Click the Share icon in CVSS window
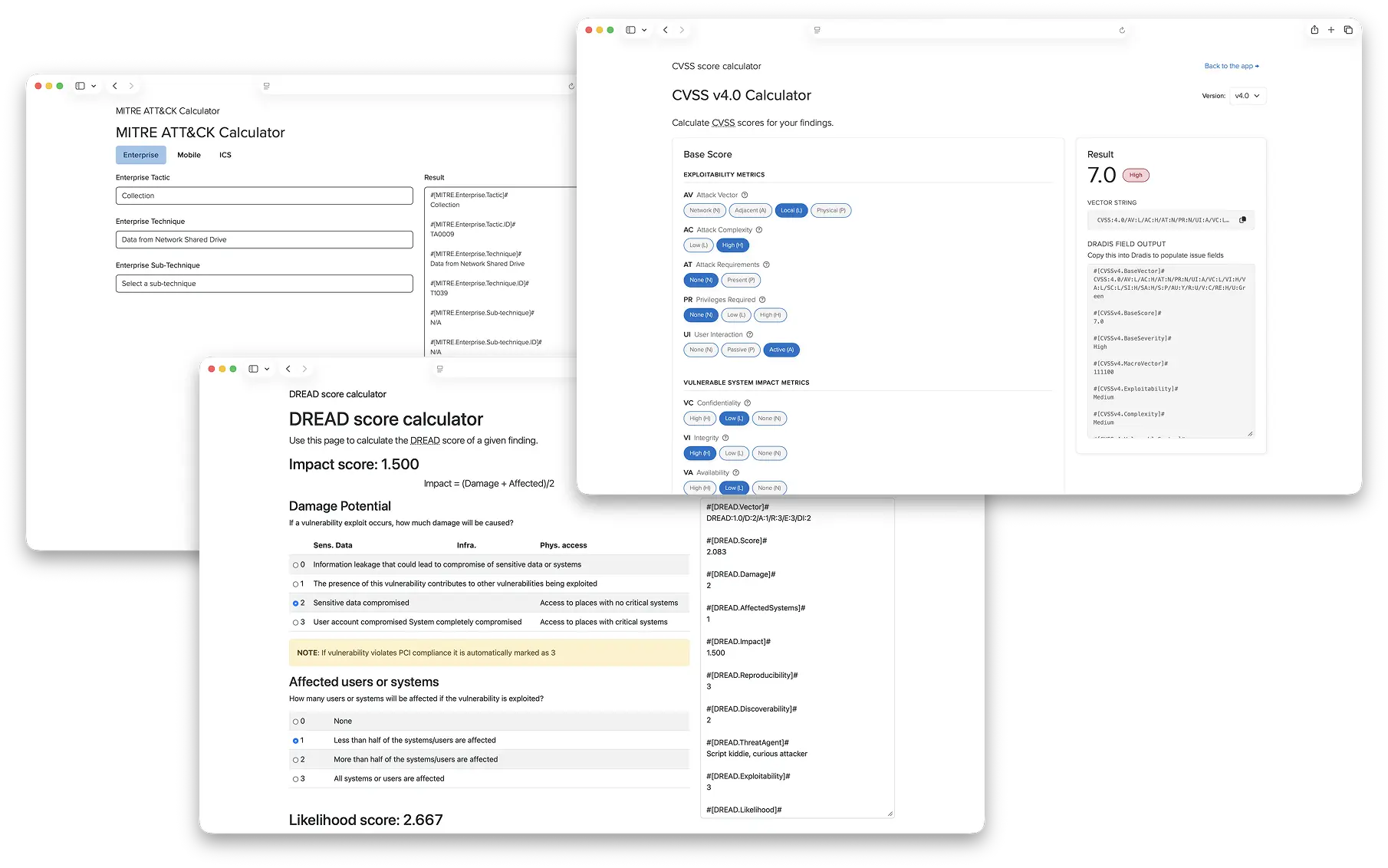Image resolution: width=1388 pixels, height=868 pixels. pos(1314,30)
